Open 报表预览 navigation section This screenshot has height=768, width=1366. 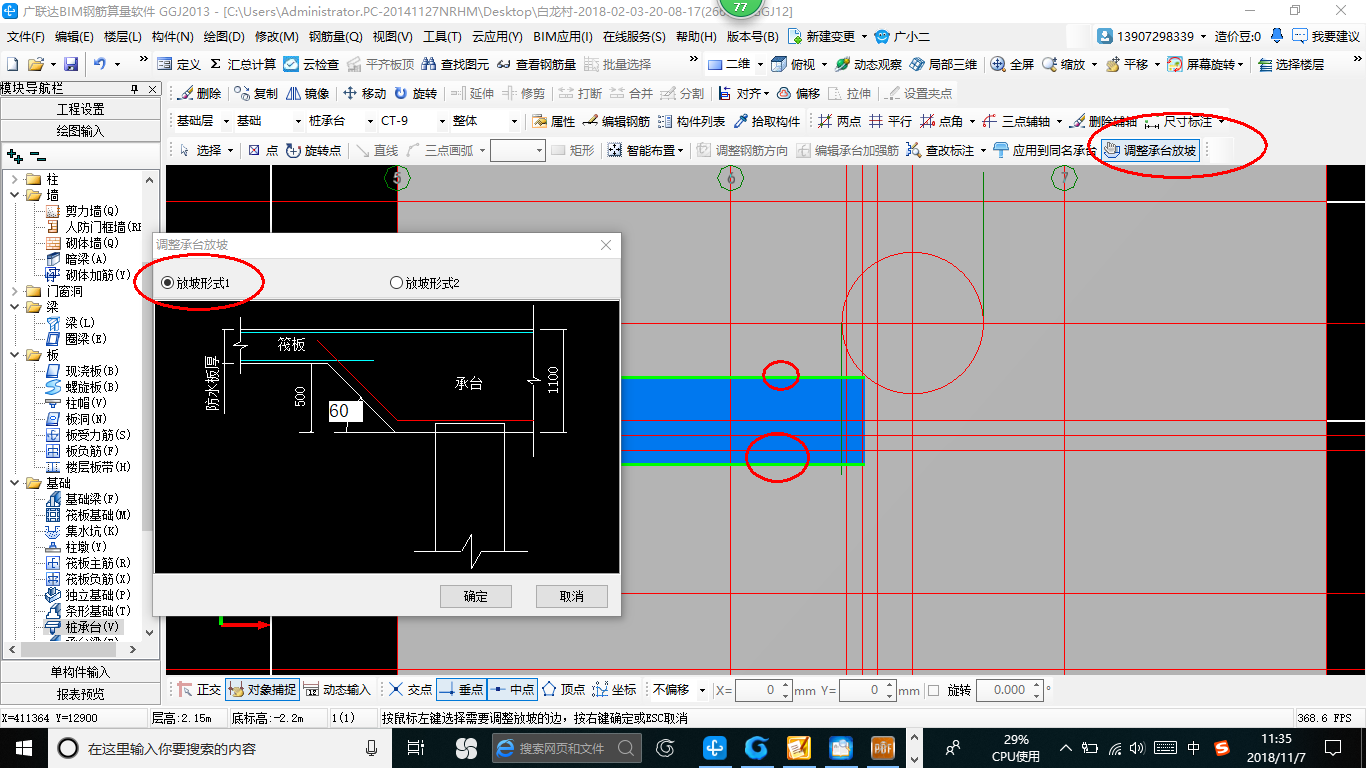pyautogui.click(x=80, y=694)
